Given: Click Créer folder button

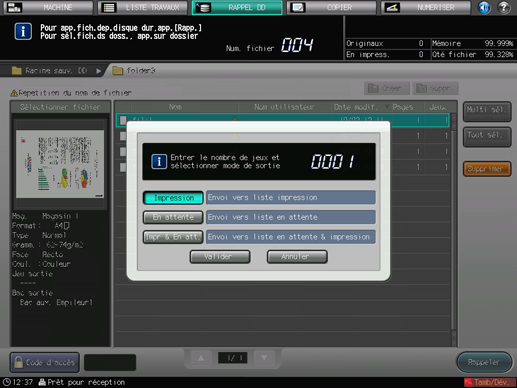Looking at the screenshot, I should click(387, 88).
